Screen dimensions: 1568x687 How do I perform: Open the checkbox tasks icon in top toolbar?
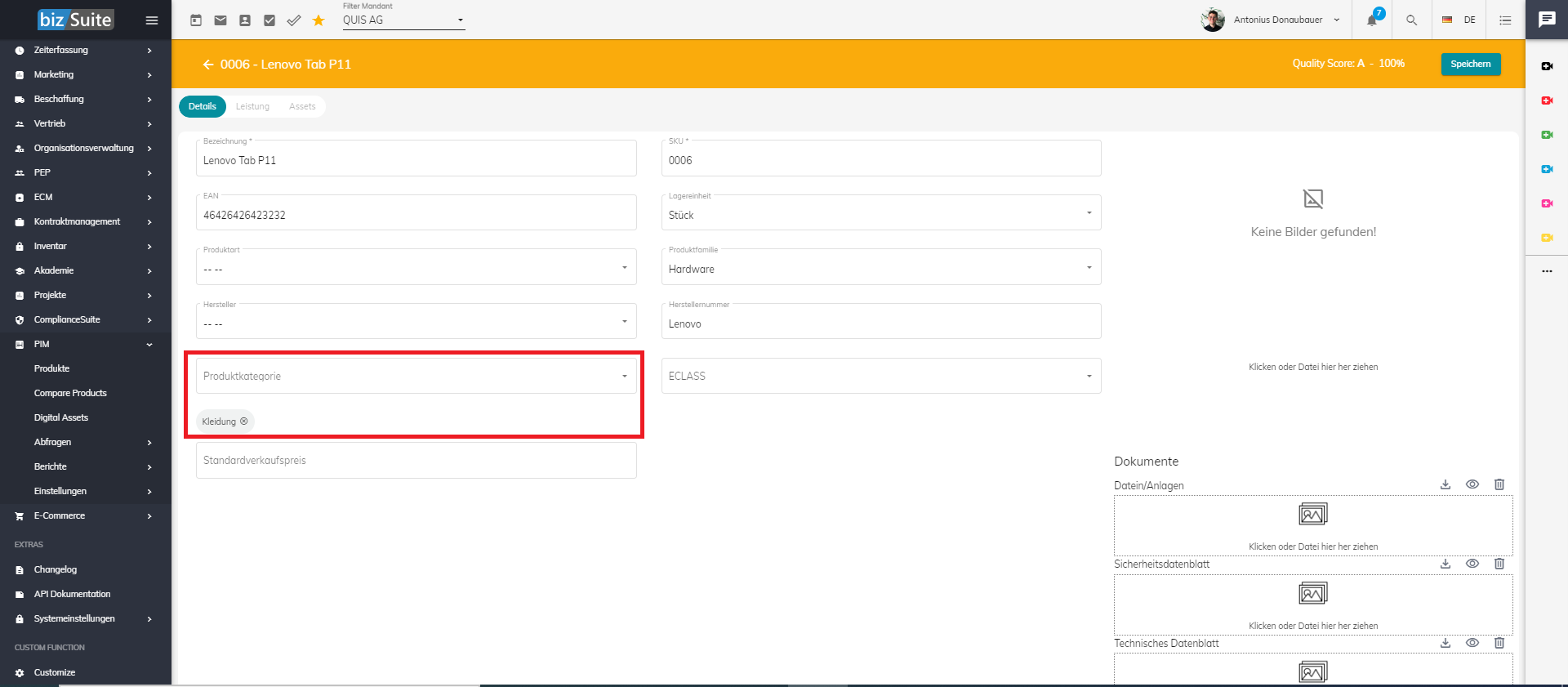269,20
